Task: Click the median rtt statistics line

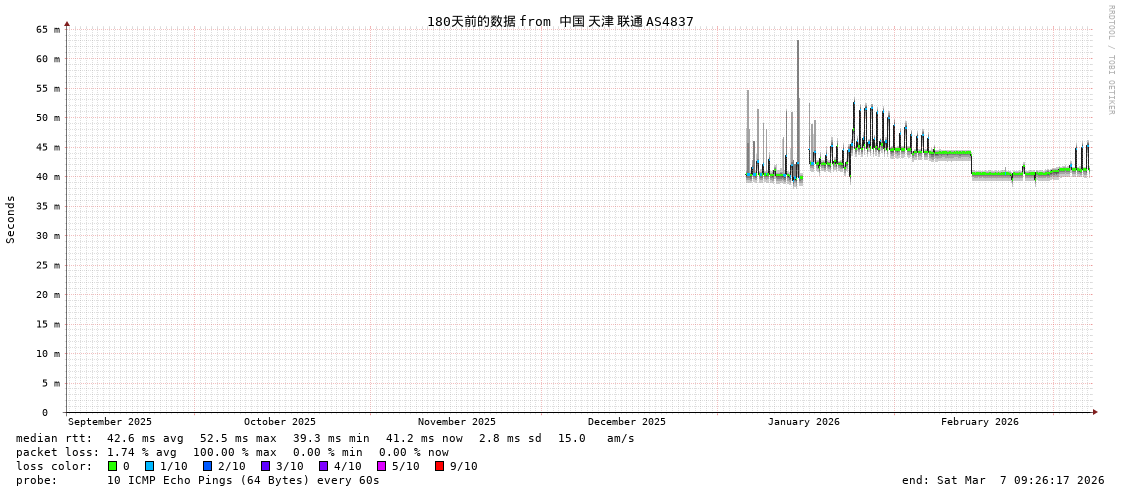Action: click(325, 438)
